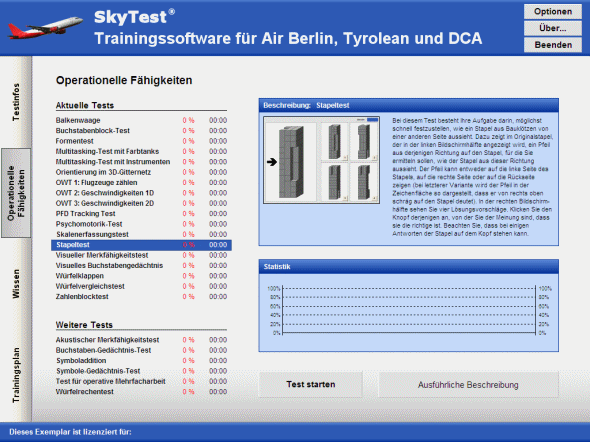Quit via the Beenden button
590x442 pixels.
point(553,45)
